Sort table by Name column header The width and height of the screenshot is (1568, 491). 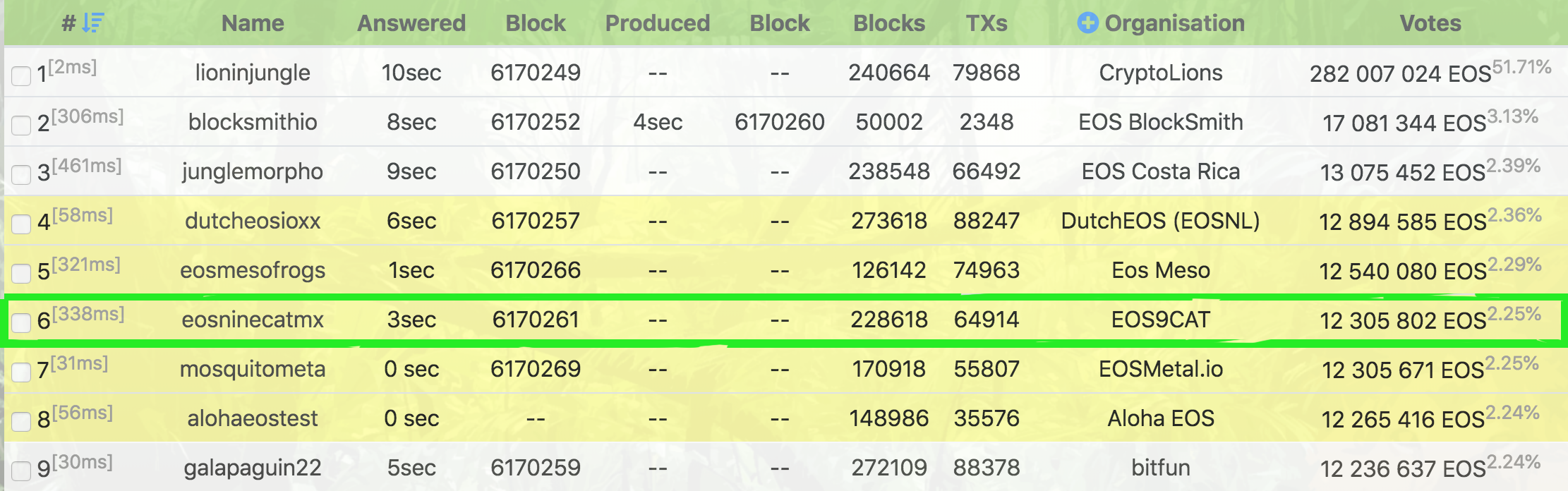[253, 23]
